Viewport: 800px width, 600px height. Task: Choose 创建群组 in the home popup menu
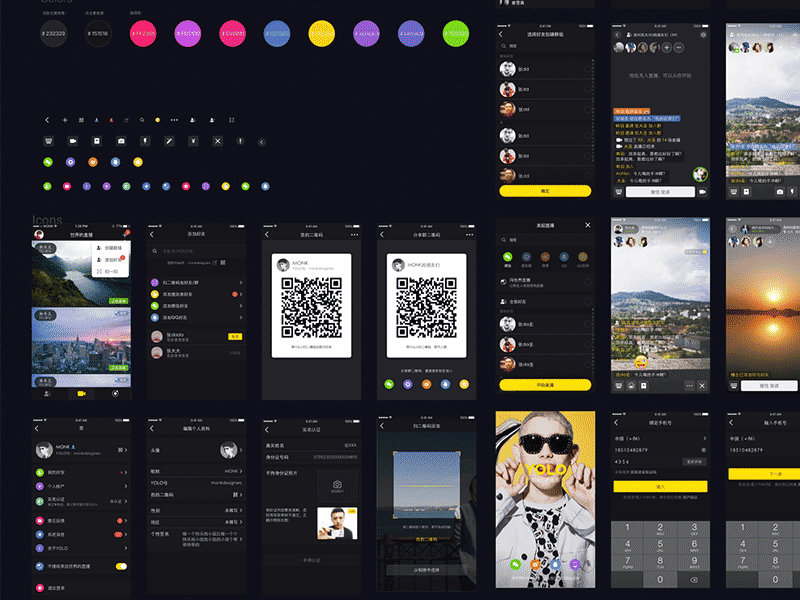pyautogui.click(x=111, y=248)
